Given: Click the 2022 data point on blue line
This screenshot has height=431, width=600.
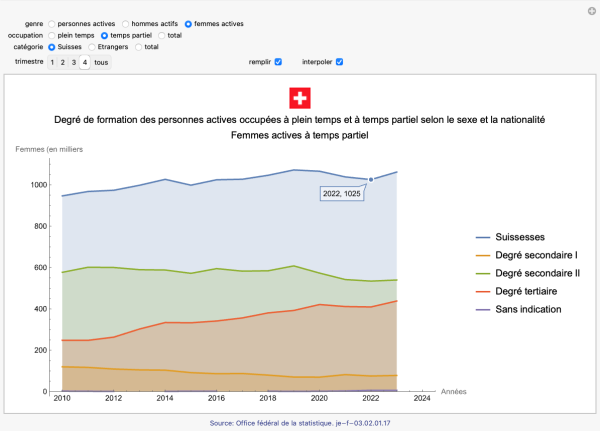Looking at the screenshot, I should click(371, 180).
